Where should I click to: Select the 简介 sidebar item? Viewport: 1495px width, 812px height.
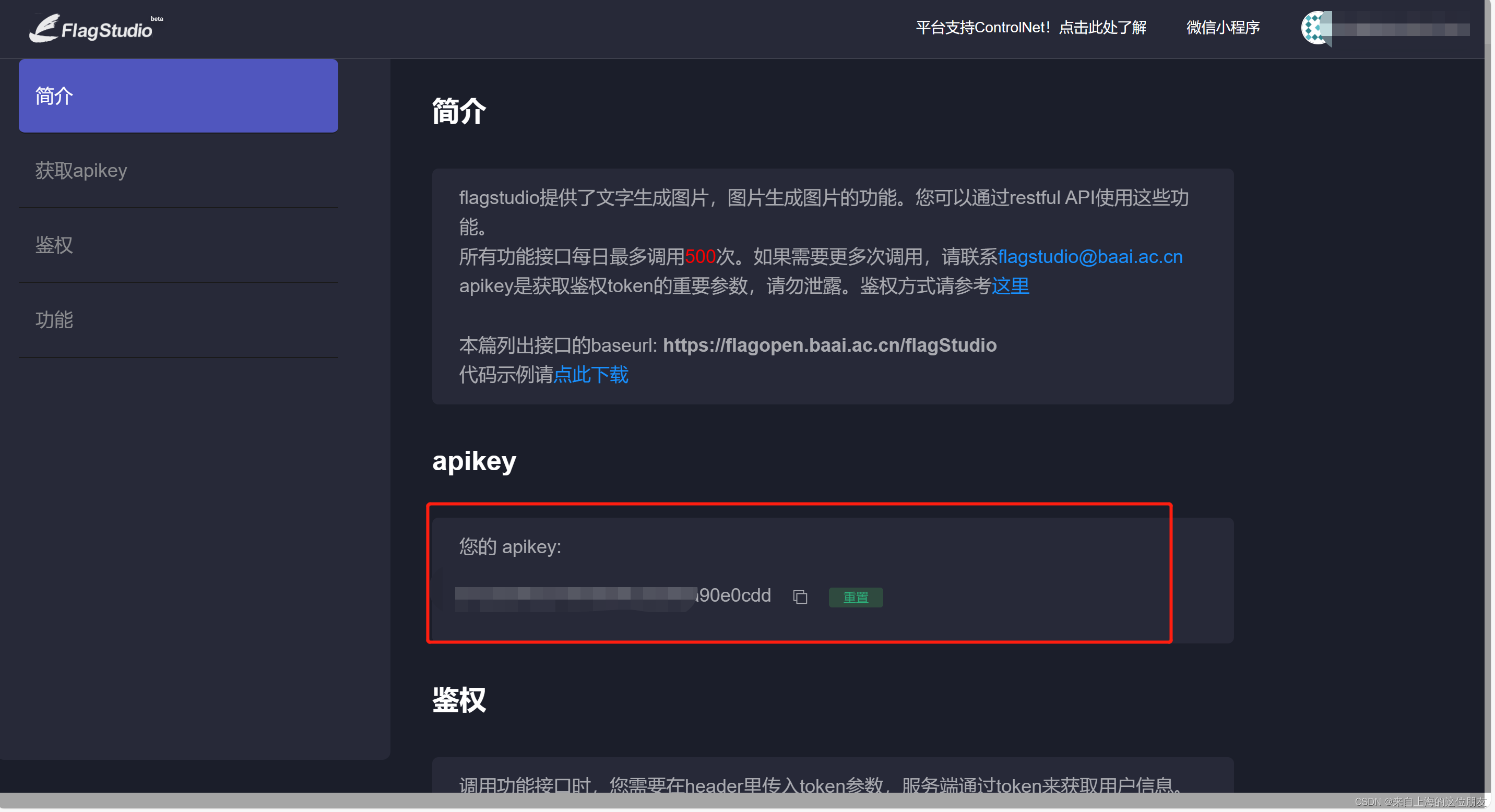click(x=178, y=95)
